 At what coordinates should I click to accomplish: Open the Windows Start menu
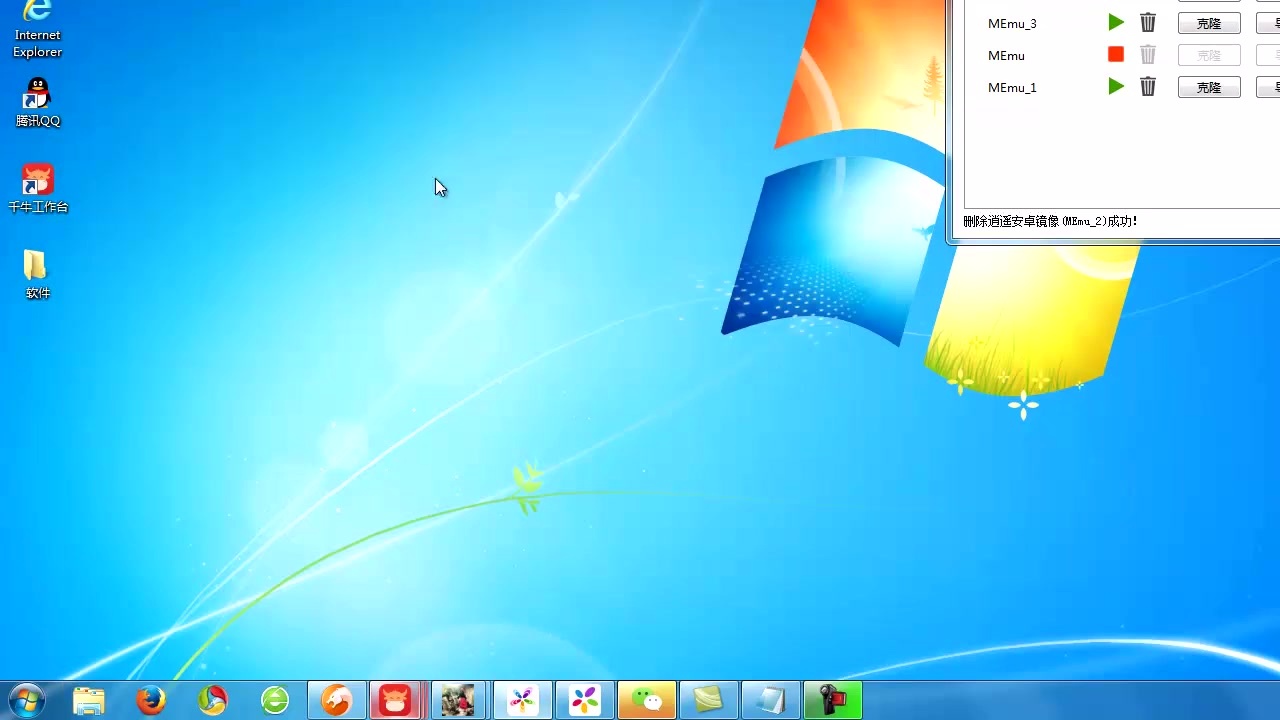(27, 699)
